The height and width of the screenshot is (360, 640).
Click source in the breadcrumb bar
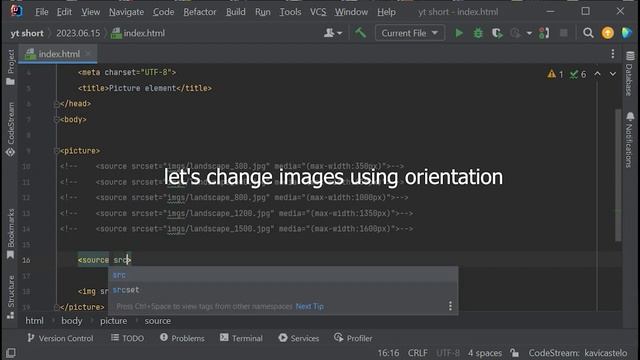point(158,321)
